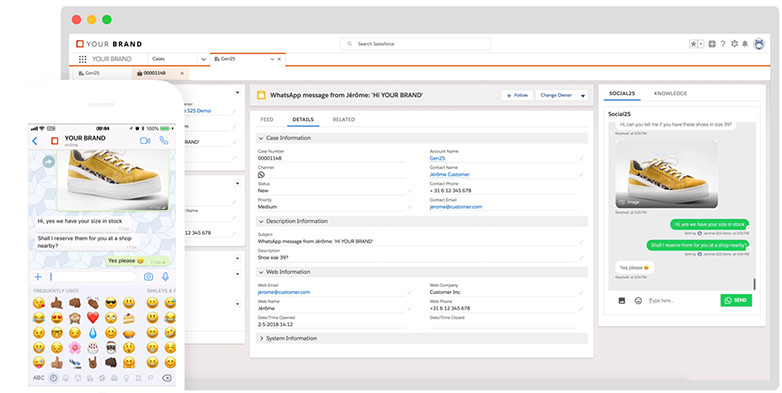Click the Favorites star icon
This screenshot has width=782, height=393.
tap(693, 44)
